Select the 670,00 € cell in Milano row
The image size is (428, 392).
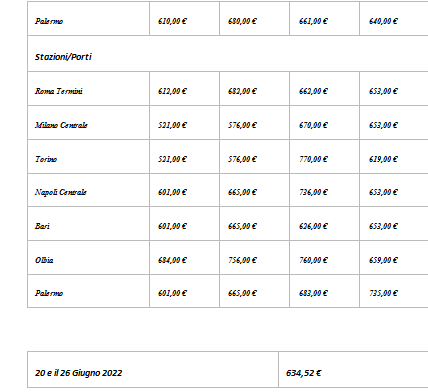pyautogui.click(x=313, y=125)
